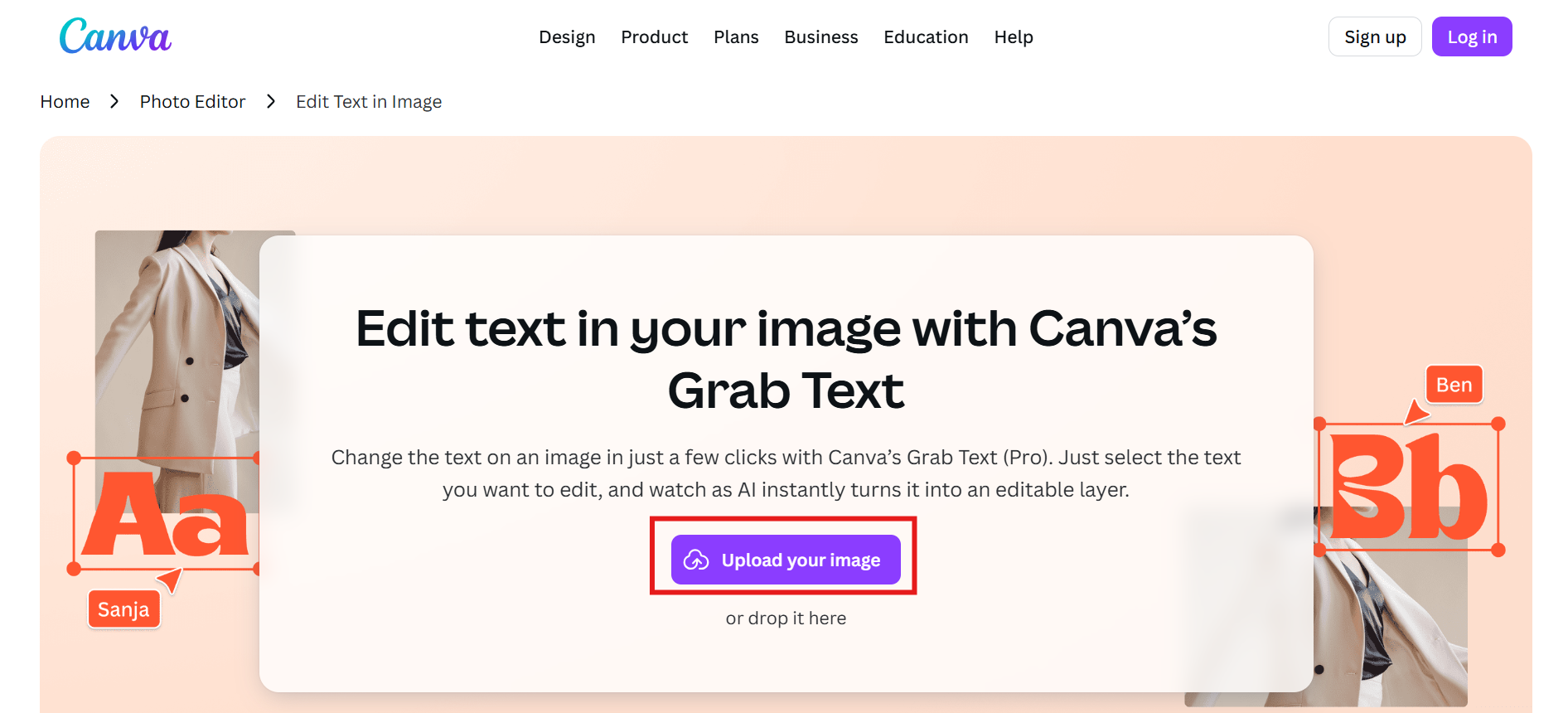
Task: Click the Canva logo
Action: pos(115,36)
